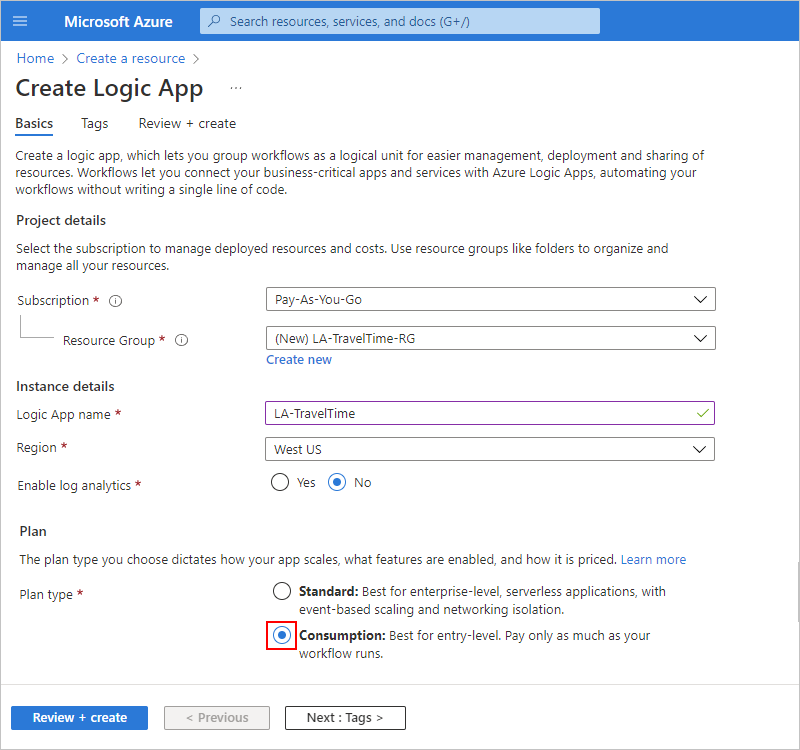
Task: Switch to the Tags tab
Action: [94, 123]
